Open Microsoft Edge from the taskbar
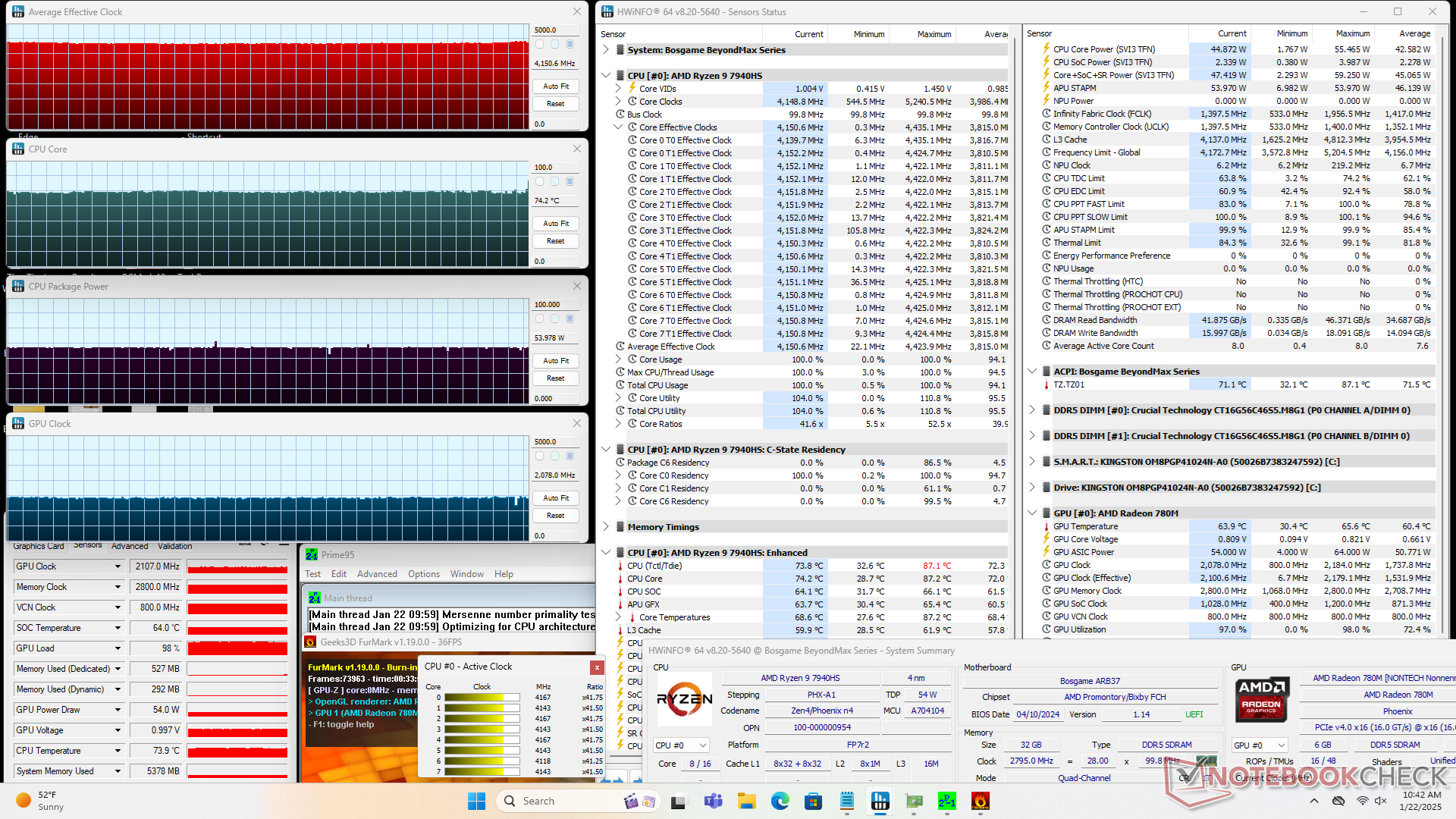The image size is (1456, 819). 780,801
